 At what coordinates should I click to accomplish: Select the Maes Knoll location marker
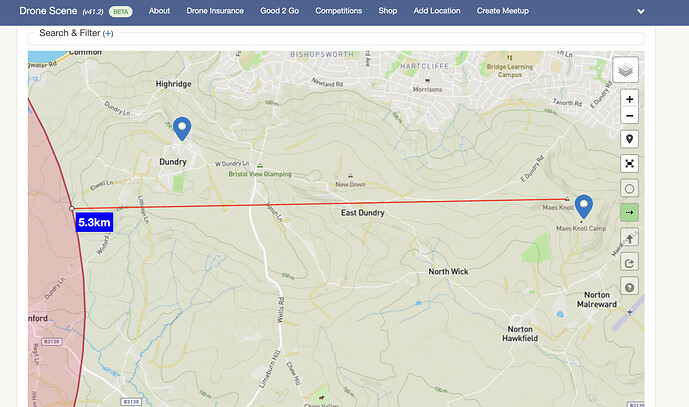(584, 207)
